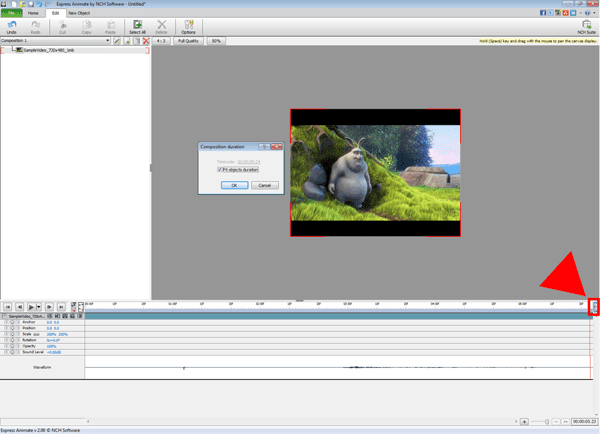Open the help dropdown arrow at top right

[594, 13]
